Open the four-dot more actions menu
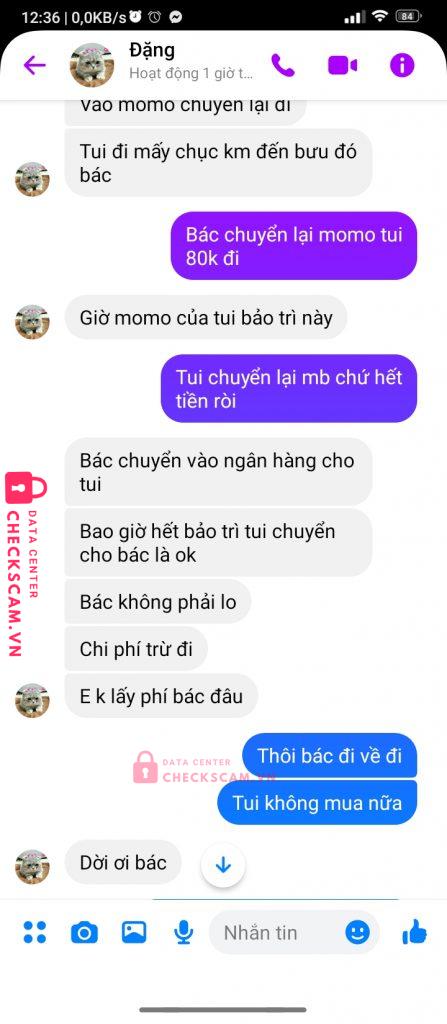The image size is (447, 1024). point(35,932)
